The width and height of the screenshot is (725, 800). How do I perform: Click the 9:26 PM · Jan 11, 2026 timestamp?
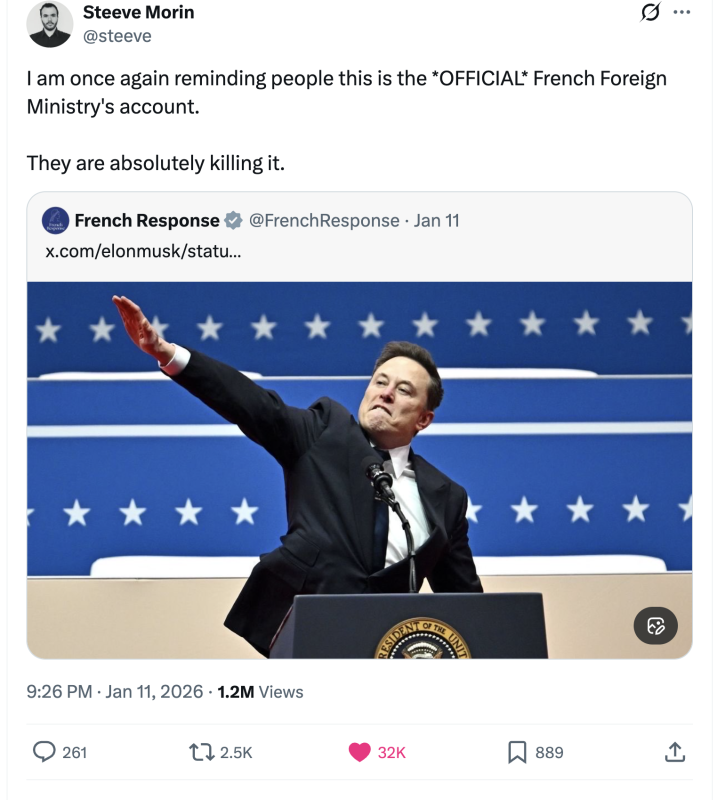[114, 691]
